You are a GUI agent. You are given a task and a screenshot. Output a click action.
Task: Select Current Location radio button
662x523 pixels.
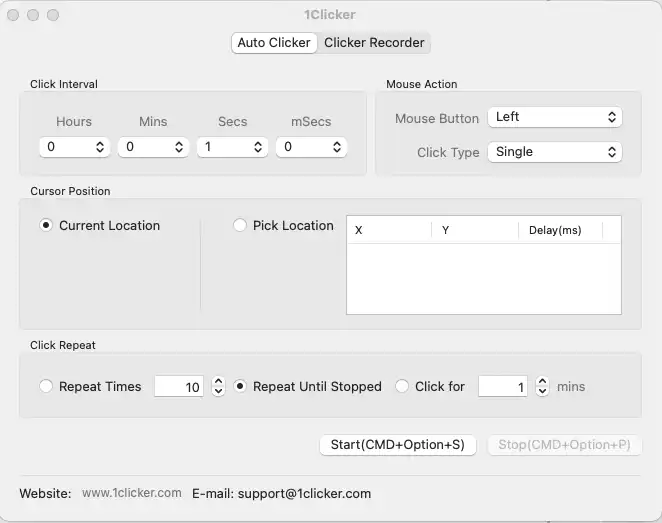[46, 225]
